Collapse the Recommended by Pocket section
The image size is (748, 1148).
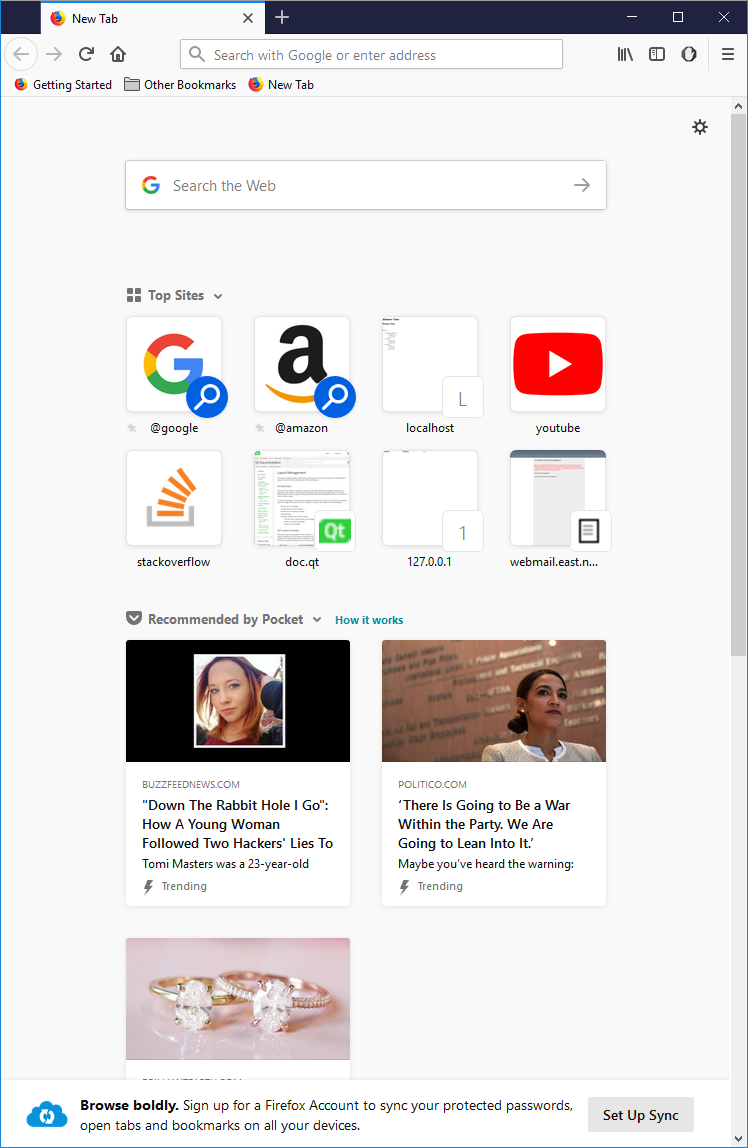click(317, 620)
